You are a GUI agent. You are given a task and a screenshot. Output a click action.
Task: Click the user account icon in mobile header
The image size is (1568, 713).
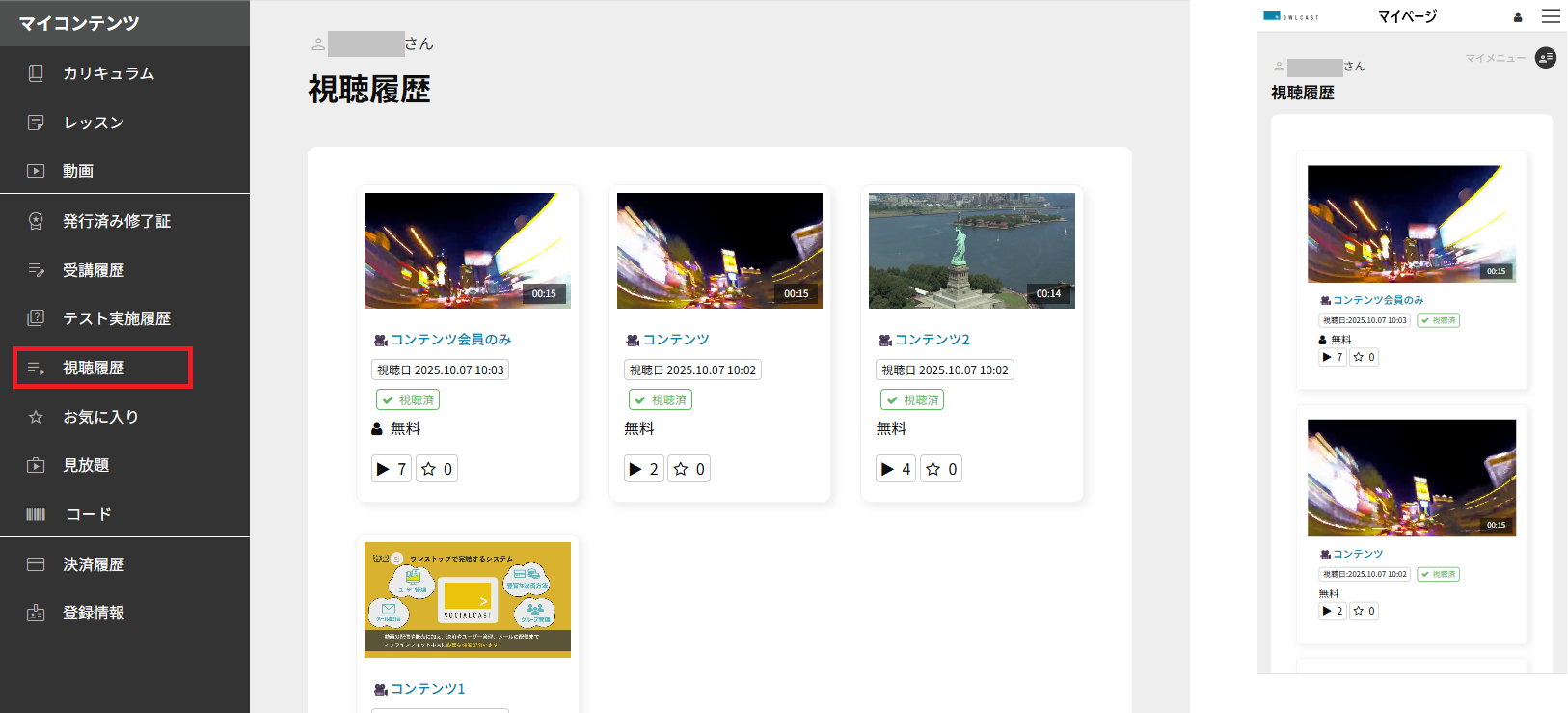1518,17
